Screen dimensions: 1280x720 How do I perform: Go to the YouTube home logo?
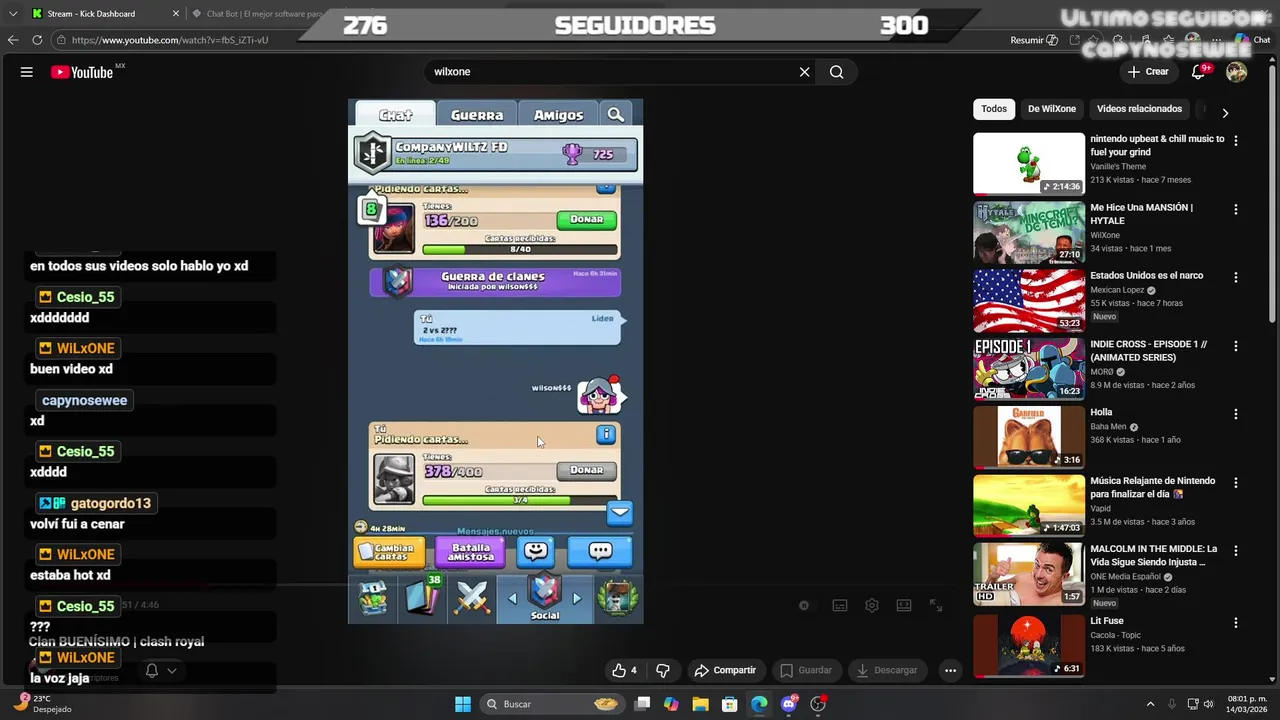click(x=82, y=72)
